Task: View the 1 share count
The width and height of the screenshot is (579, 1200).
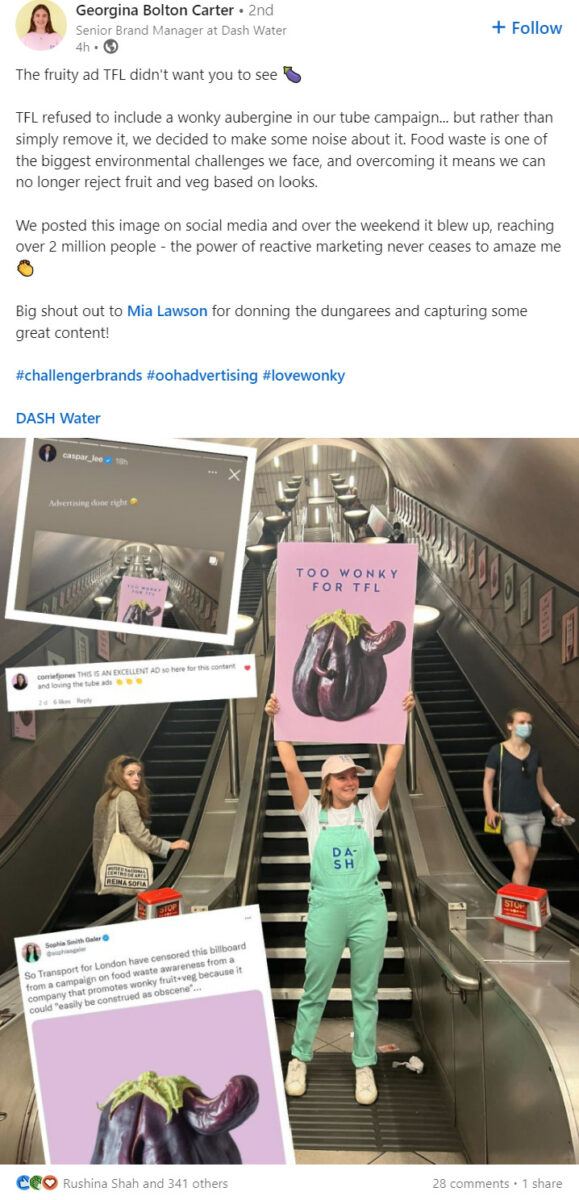Action: [542, 1183]
